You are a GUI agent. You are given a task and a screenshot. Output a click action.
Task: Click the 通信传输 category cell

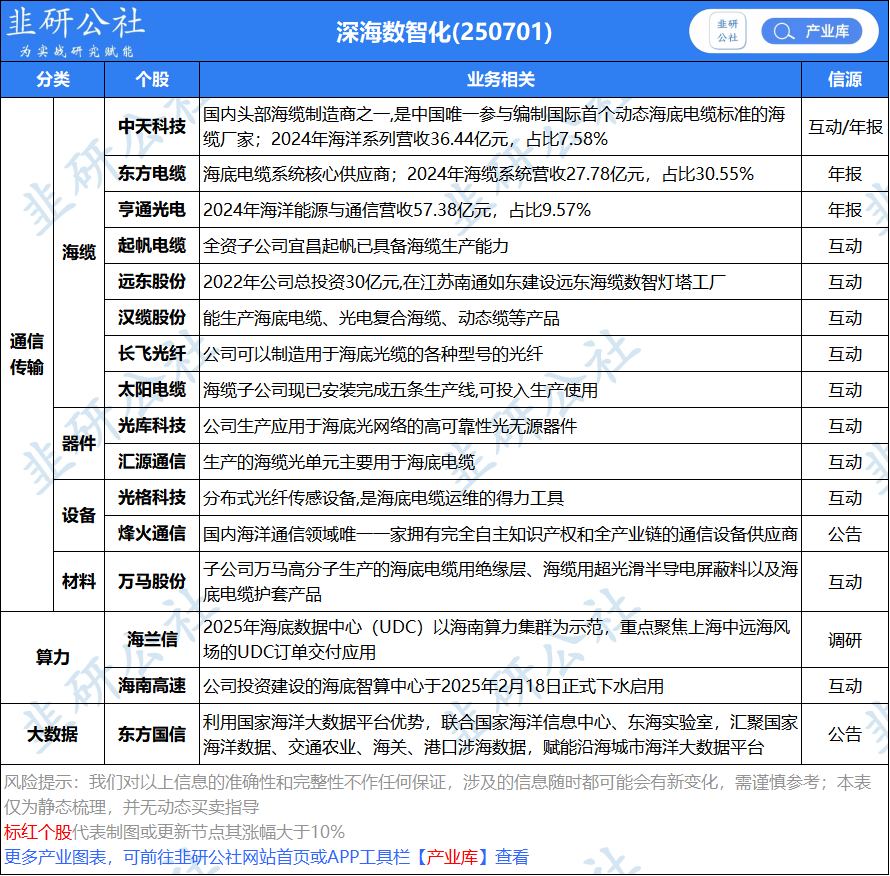(x=27, y=354)
